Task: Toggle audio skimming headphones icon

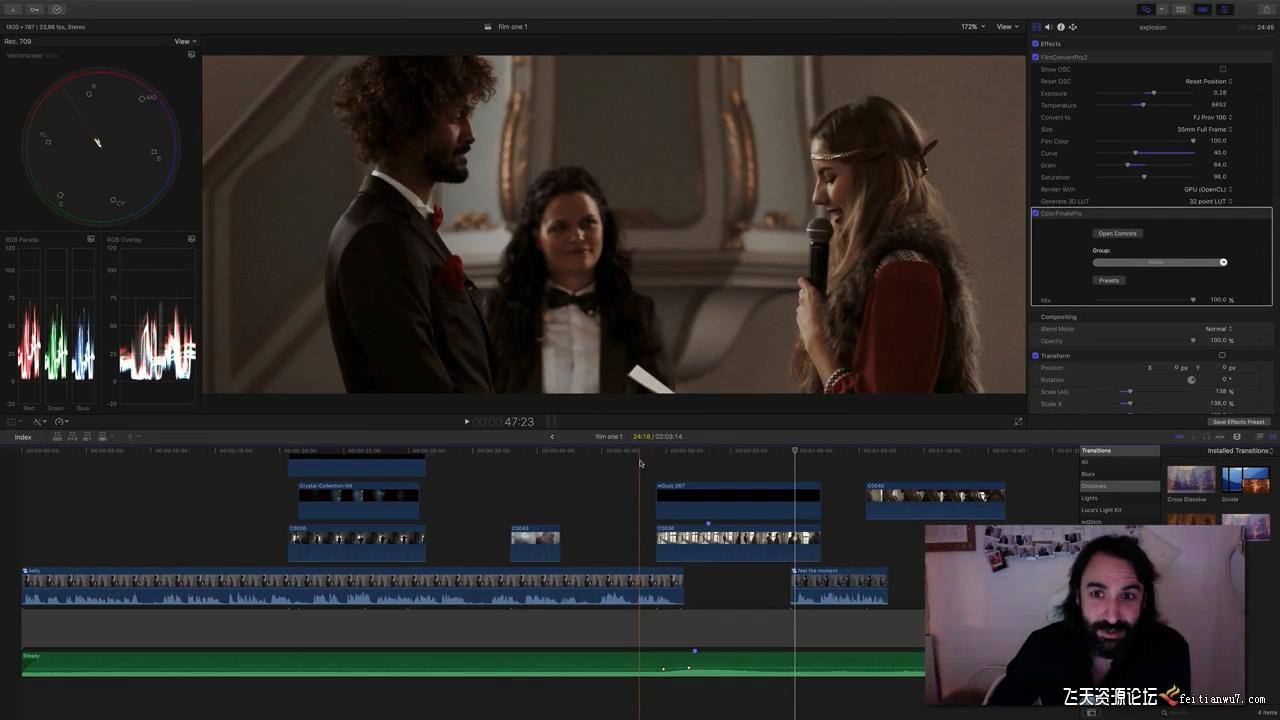Action: click(1206, 437)
